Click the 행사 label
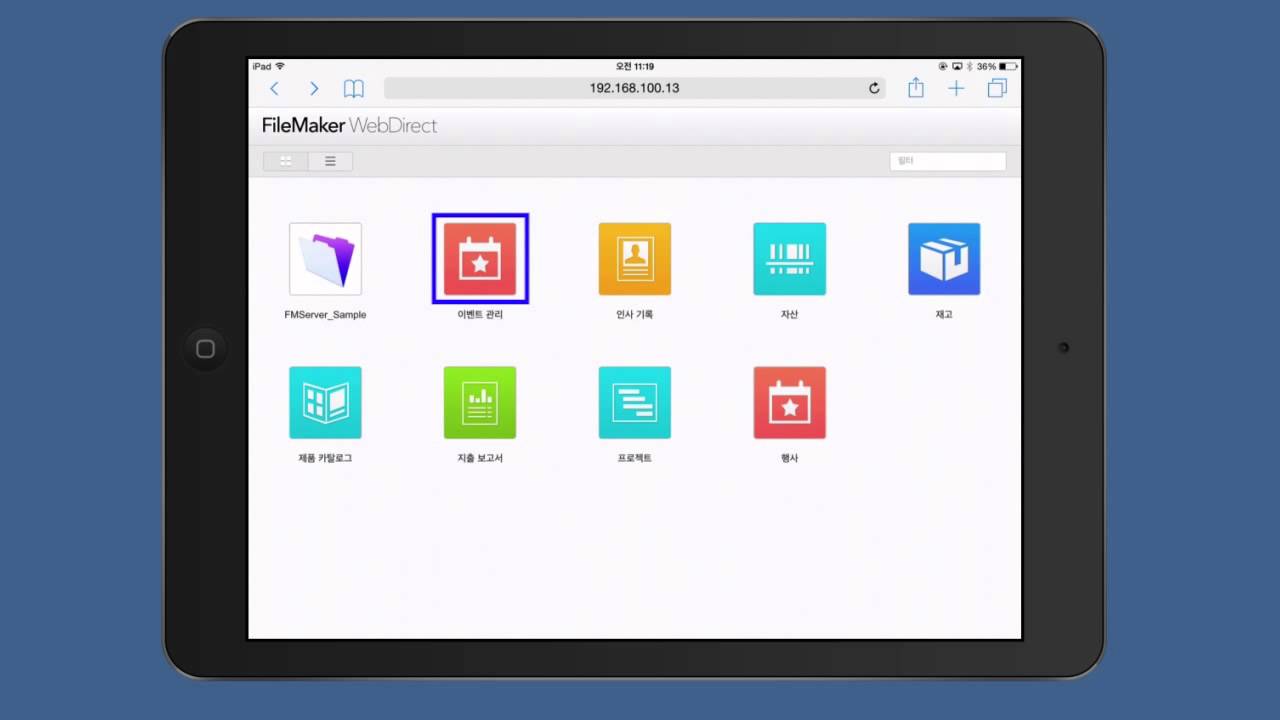This screenshot has height=720, width=1280. (790, 458)
